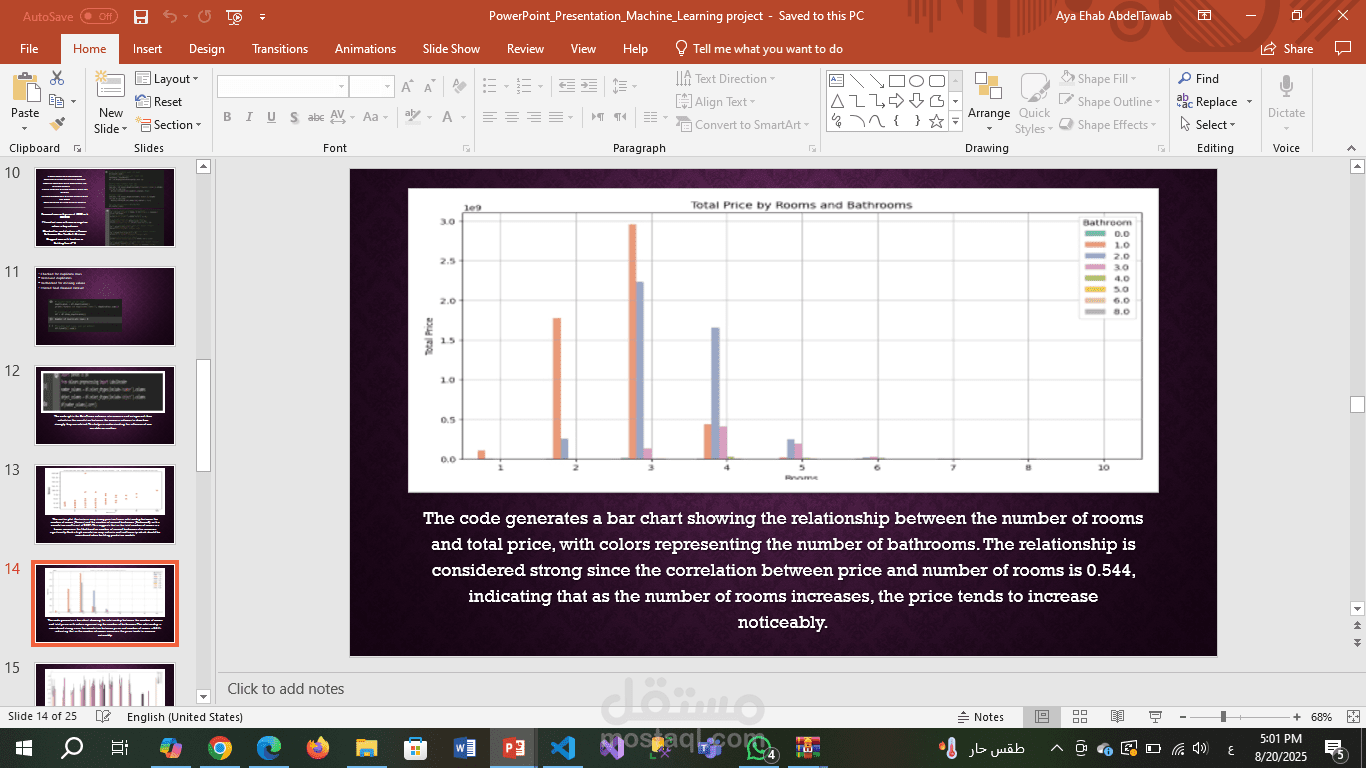Image resolution: width=1366 pixels, height=768 pixels.
Task: Apply Bold formatting
Action: click(x=227, y=117)
